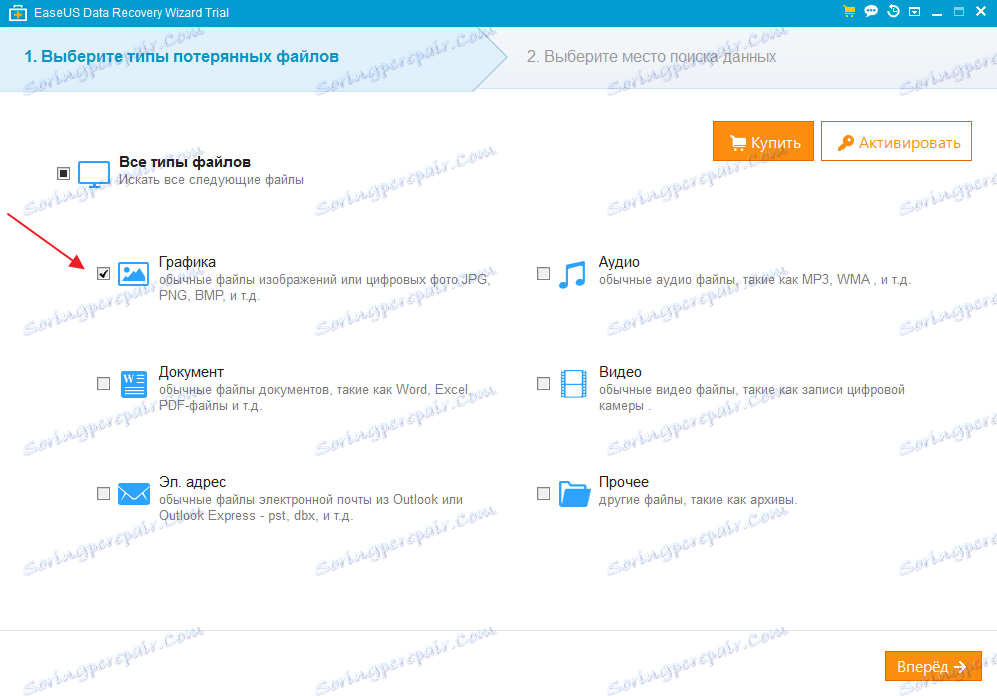The image size is (997, 696).
Task: Click the Видео film strip icon
Action: pos(574,384)
